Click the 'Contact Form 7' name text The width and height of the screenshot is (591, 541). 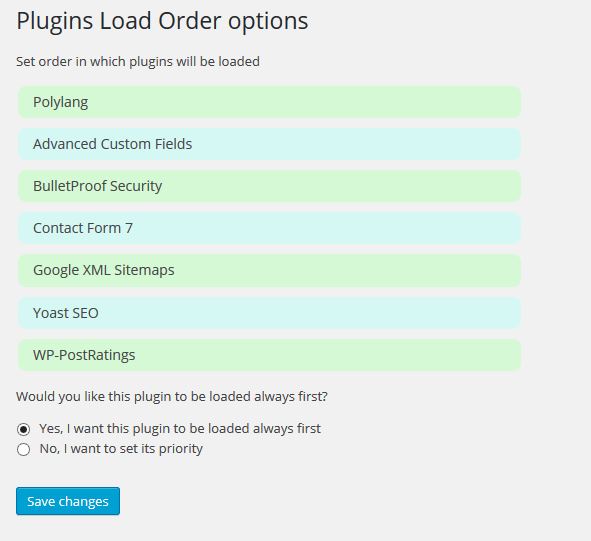coord(83,228)
